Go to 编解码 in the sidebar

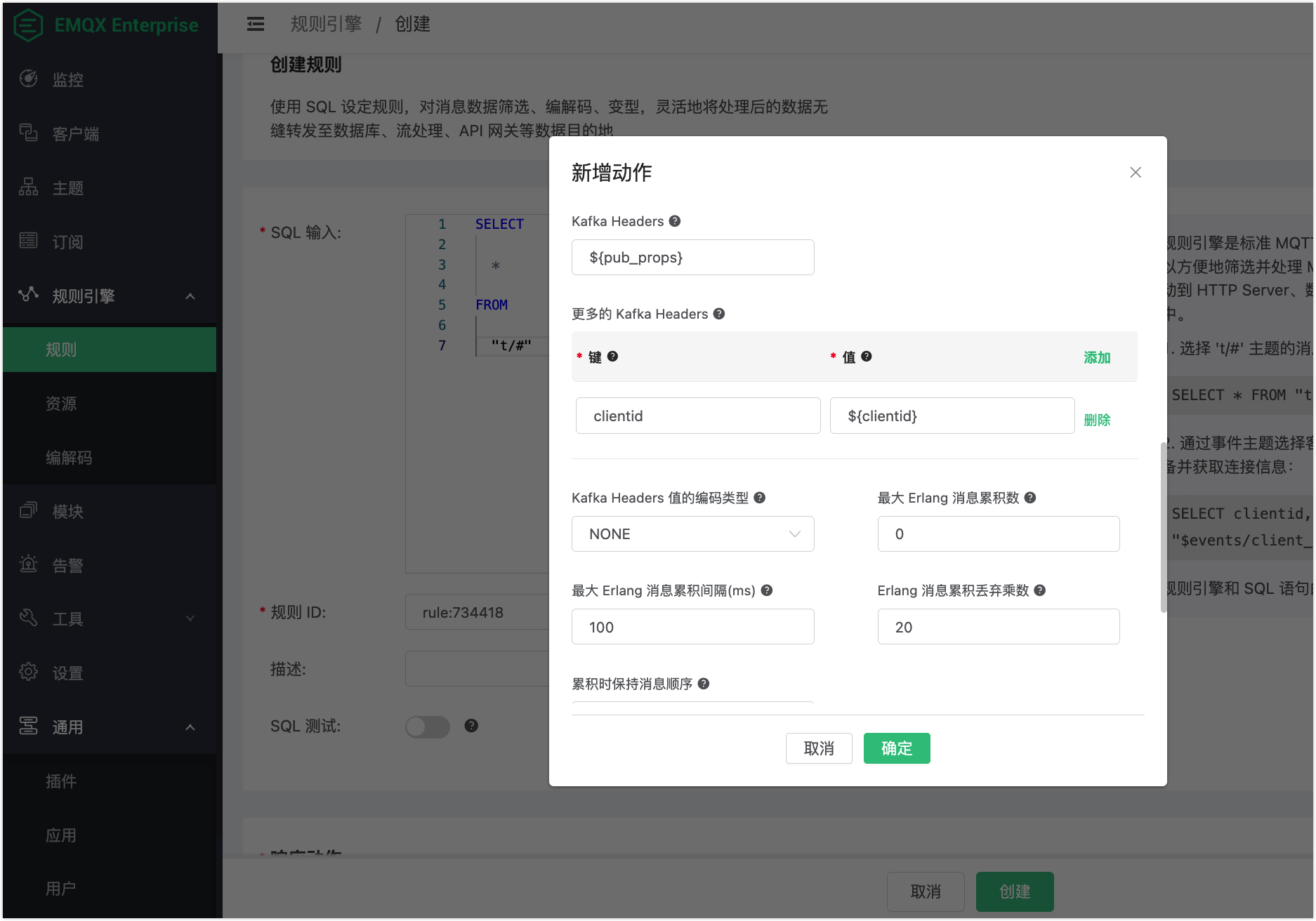point(69,458)
